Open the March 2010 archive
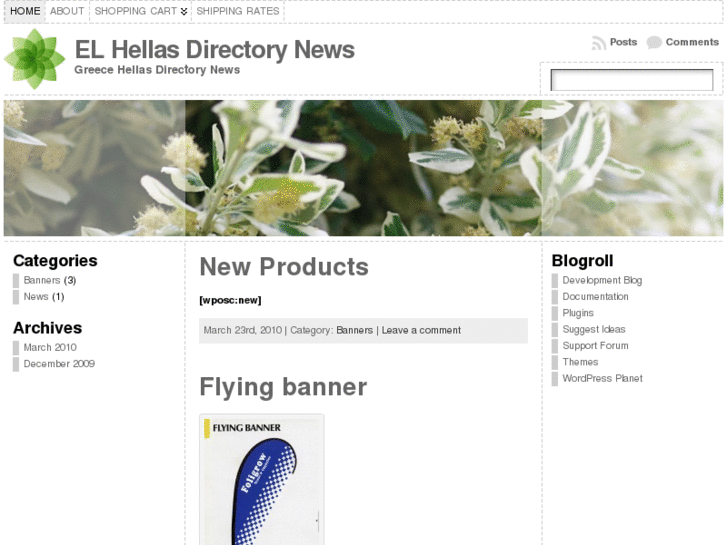 [50, 347]
